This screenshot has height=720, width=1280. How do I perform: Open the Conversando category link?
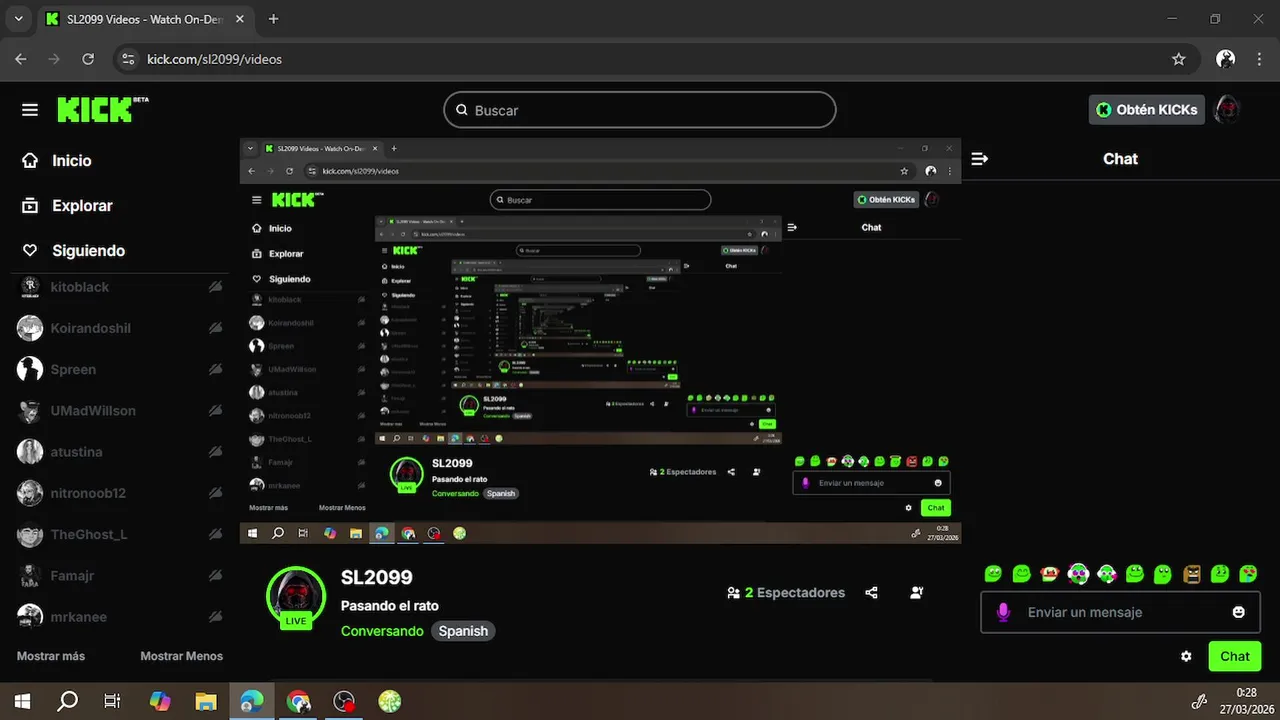[x=382, y=631]
